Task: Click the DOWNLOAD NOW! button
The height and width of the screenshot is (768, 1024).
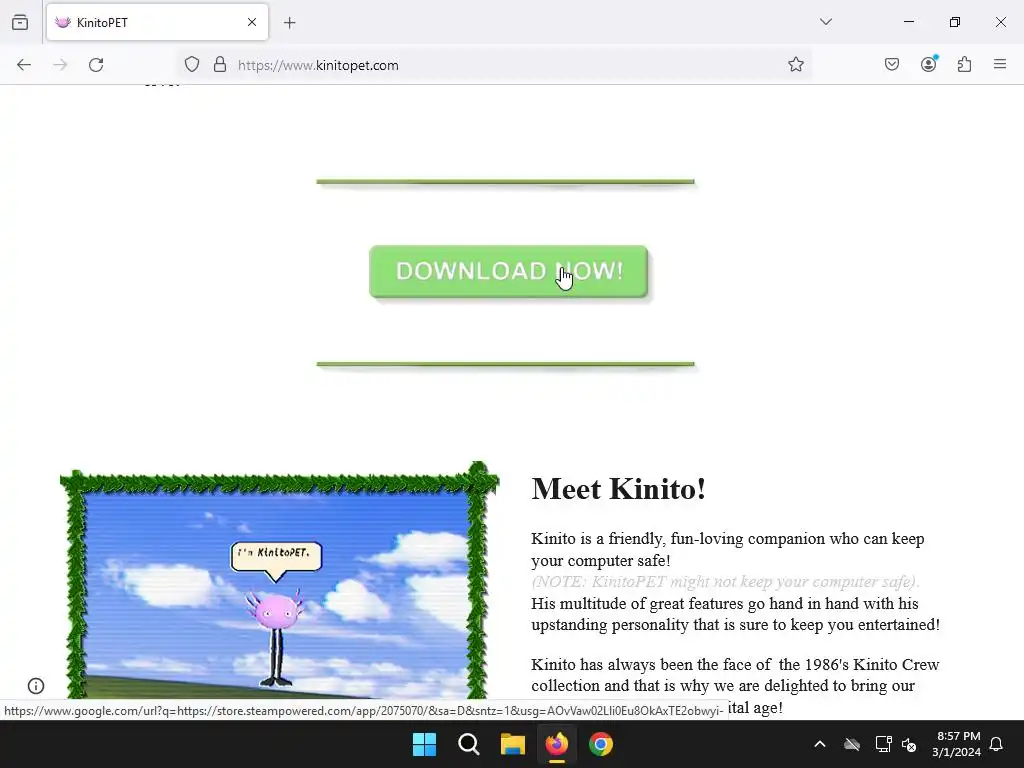Action: coord(508,271)
